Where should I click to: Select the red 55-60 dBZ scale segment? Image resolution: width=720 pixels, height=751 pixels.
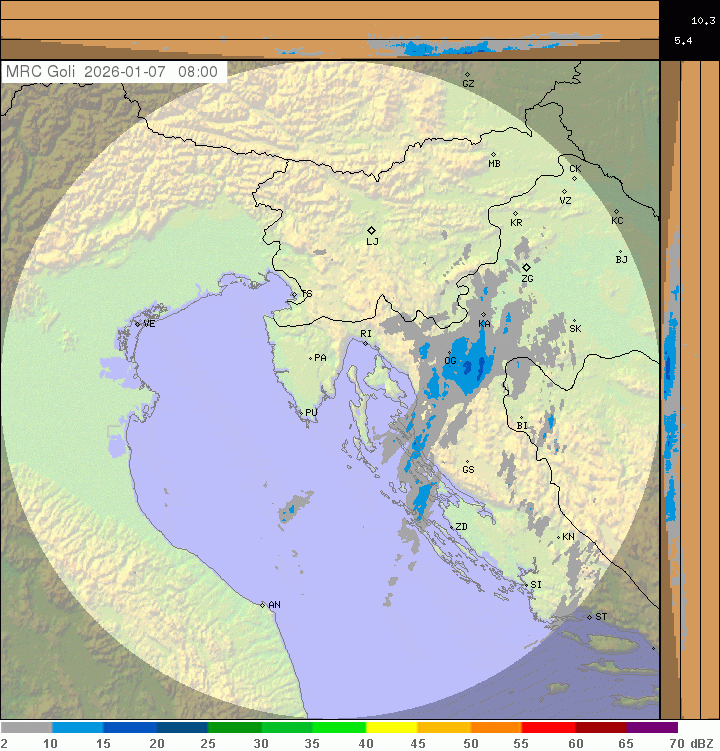[547, 728]
